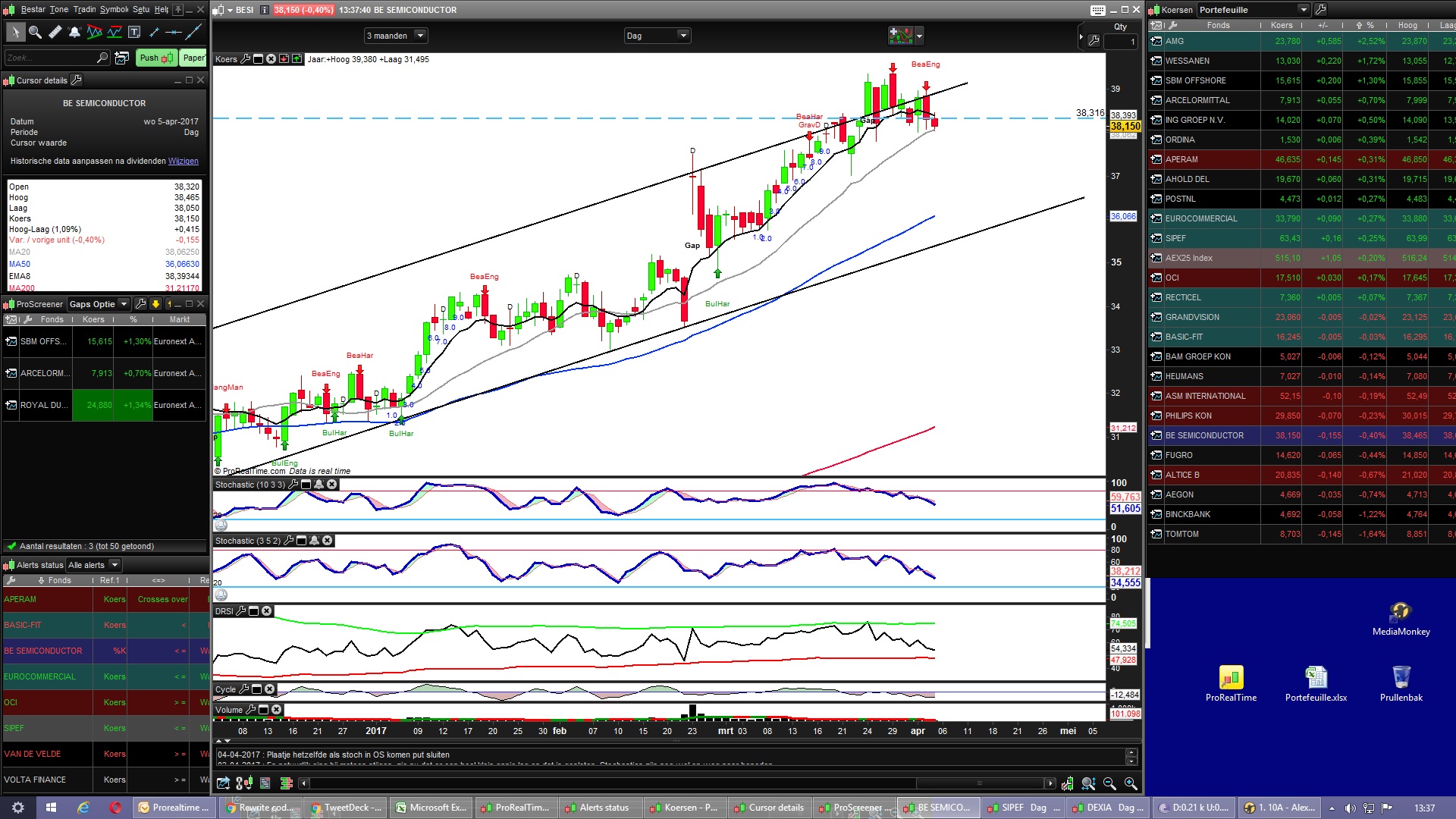Image resolution: width=1456 pixels, height=819 pixels.
Task: Click the alert bell tool
Action: (x=74, y=32)
